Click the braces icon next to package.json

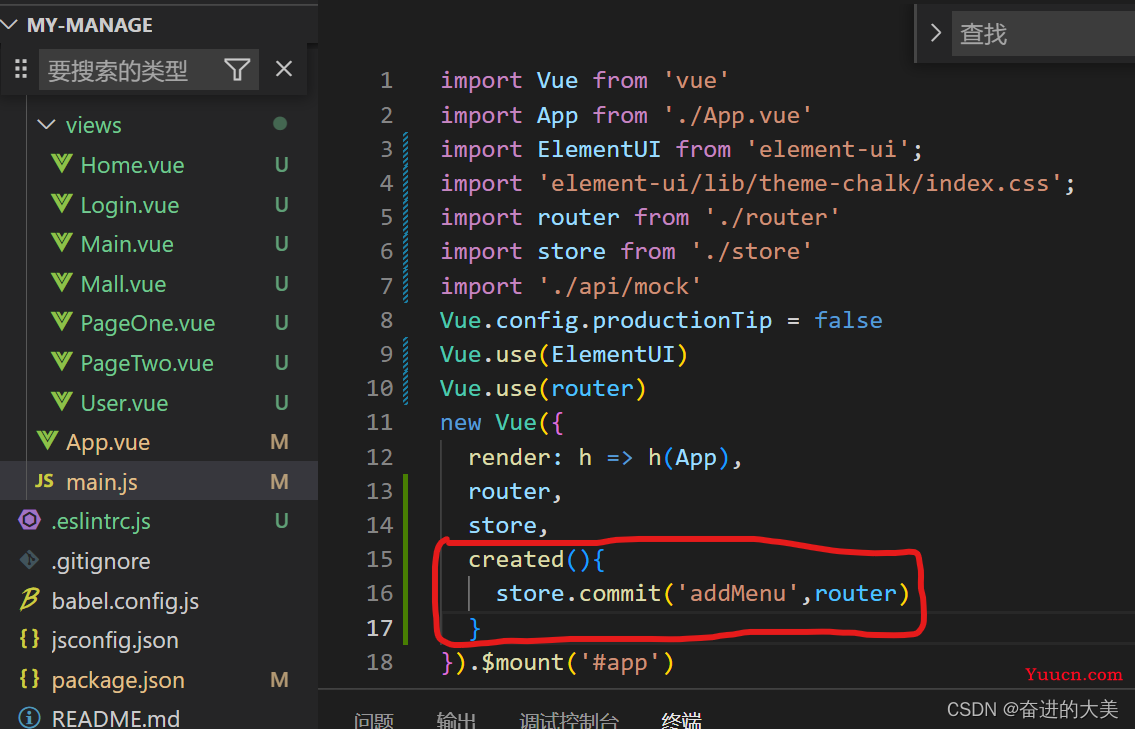pyautogui.click(x=30, y=678)
